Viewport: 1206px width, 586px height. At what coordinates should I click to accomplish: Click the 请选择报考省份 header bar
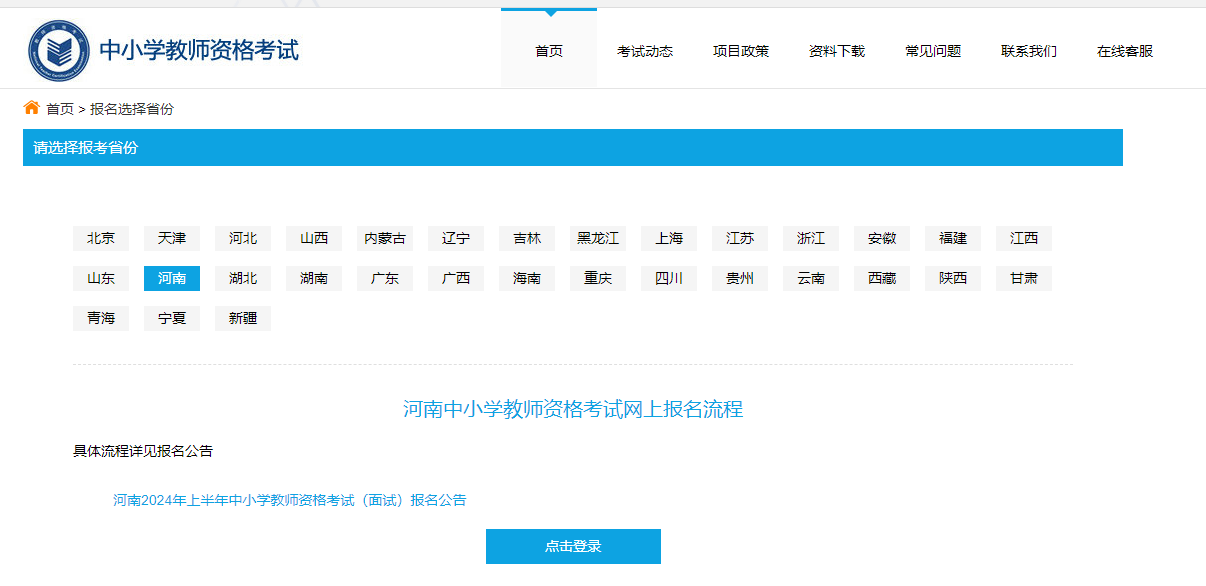point(573,147)
